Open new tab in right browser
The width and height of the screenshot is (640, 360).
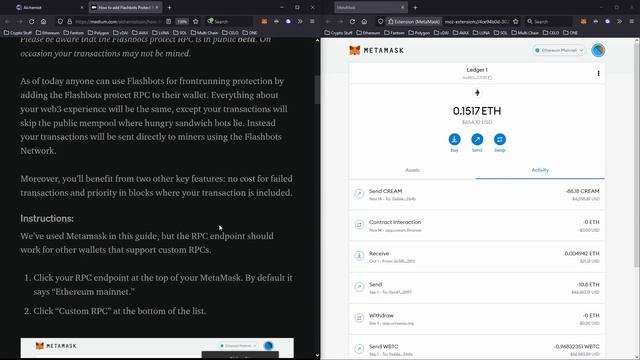[x=415, y=7]
